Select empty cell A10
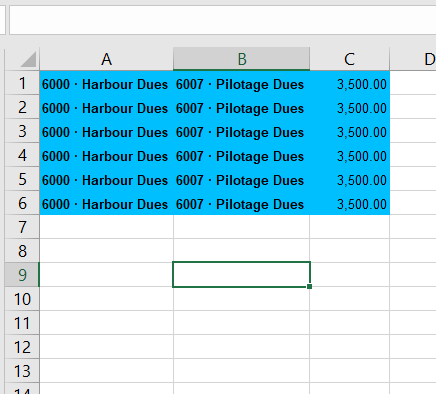 [x=106, y=299]
